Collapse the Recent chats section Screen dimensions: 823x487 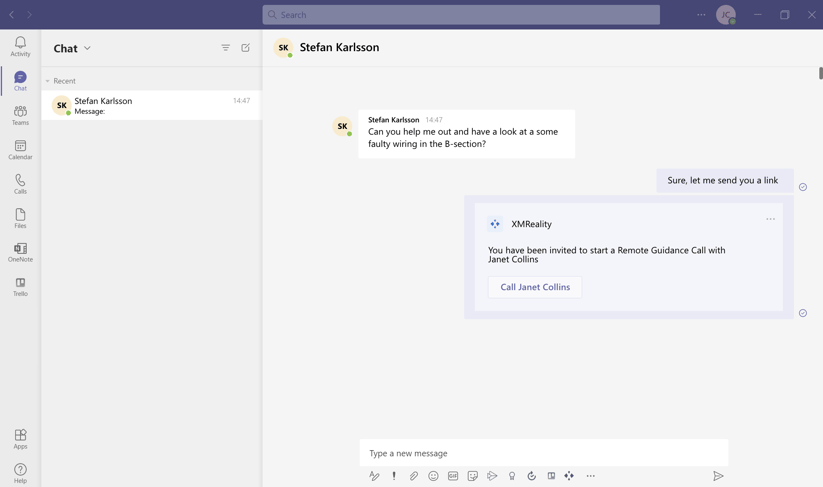(x=47, y=81)
